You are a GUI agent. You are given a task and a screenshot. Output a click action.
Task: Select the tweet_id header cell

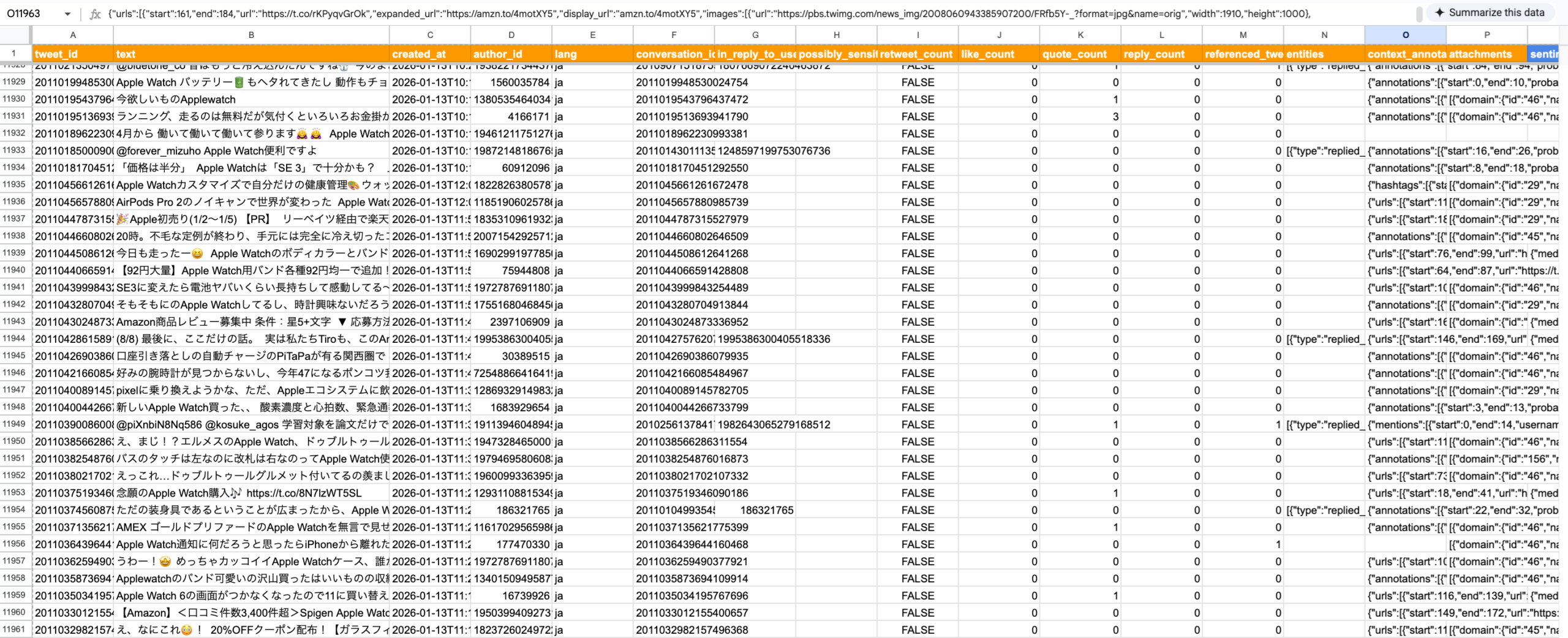click(x=72, y=54)
